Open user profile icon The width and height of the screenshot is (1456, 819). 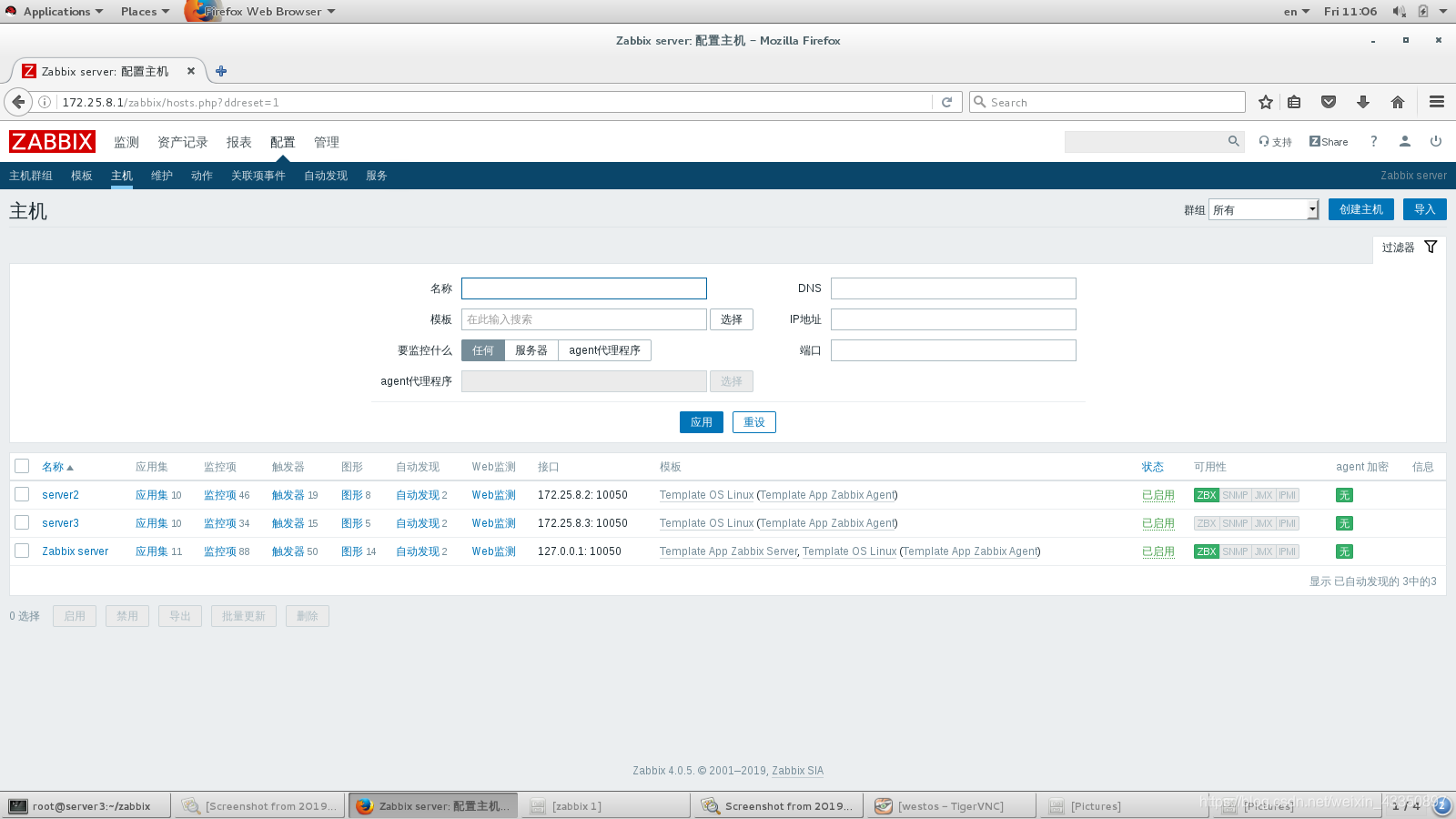click(1404, 141)
